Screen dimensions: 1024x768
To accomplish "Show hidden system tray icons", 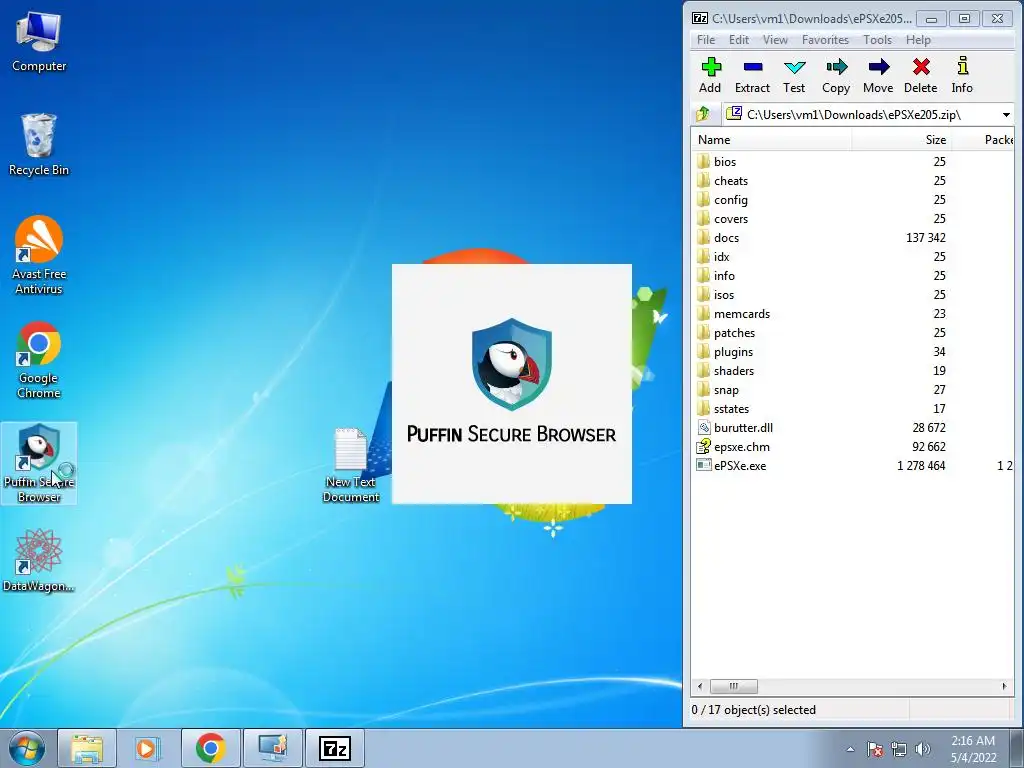I will pos(850,749).
